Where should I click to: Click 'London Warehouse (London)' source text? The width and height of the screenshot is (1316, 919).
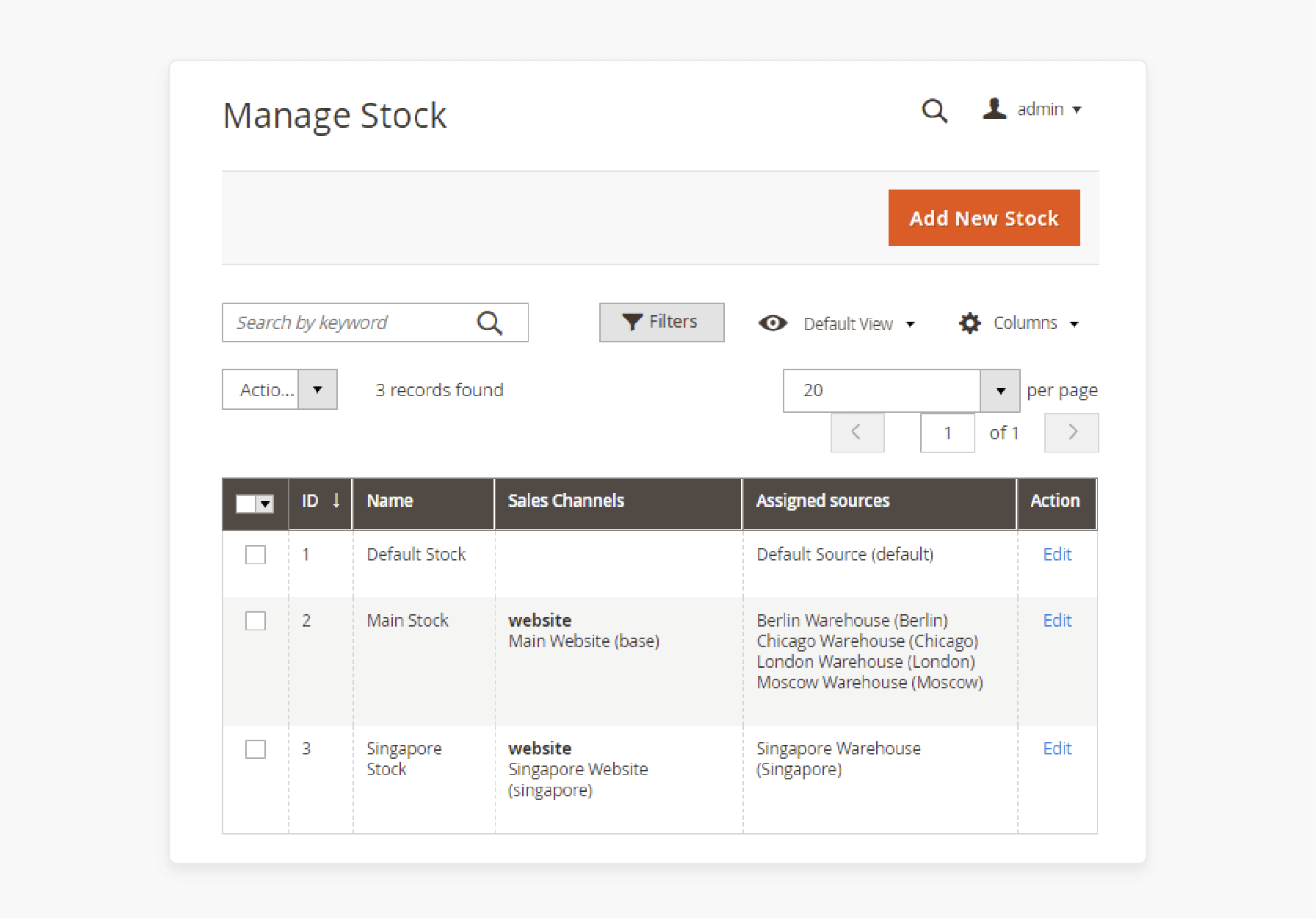coord(866,662)
